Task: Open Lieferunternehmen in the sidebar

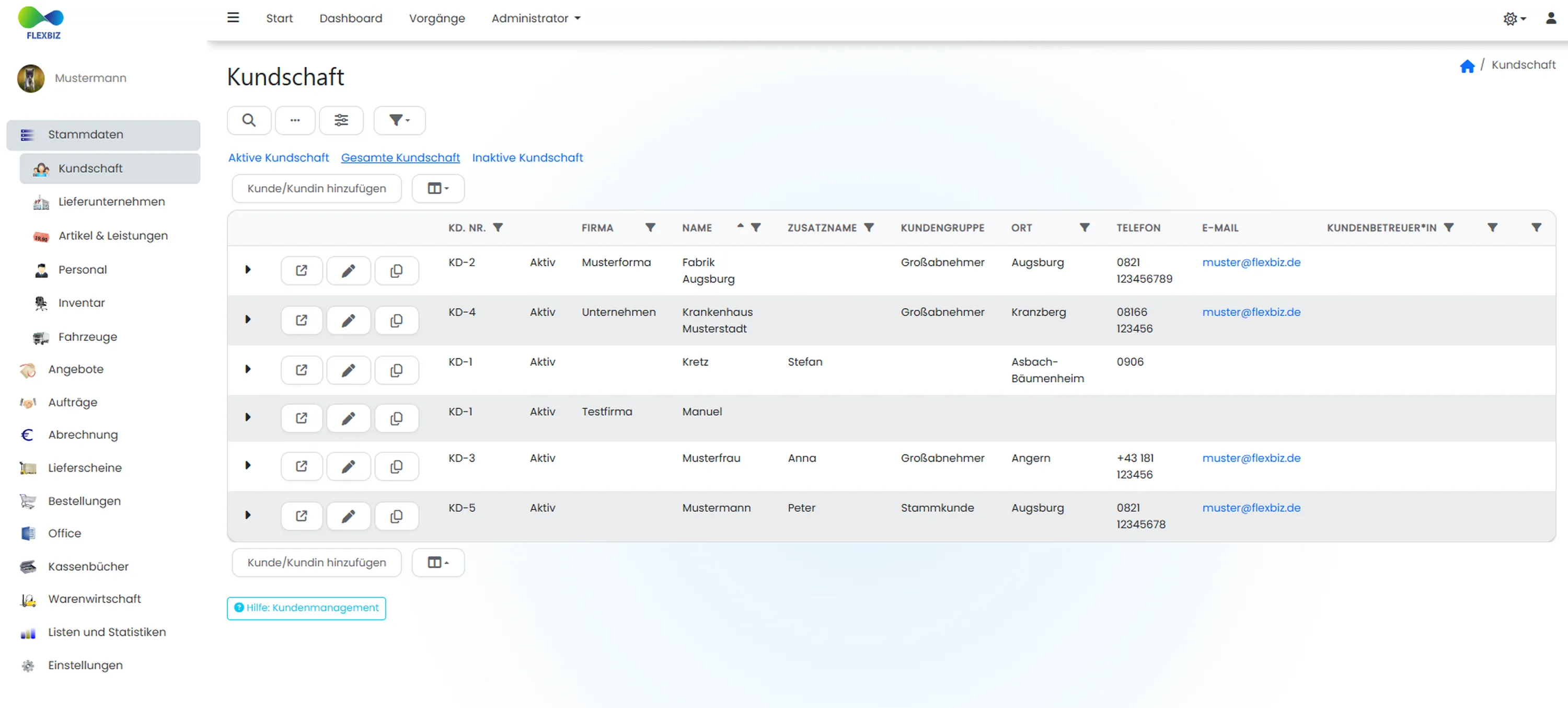Action: coord(111,201)
